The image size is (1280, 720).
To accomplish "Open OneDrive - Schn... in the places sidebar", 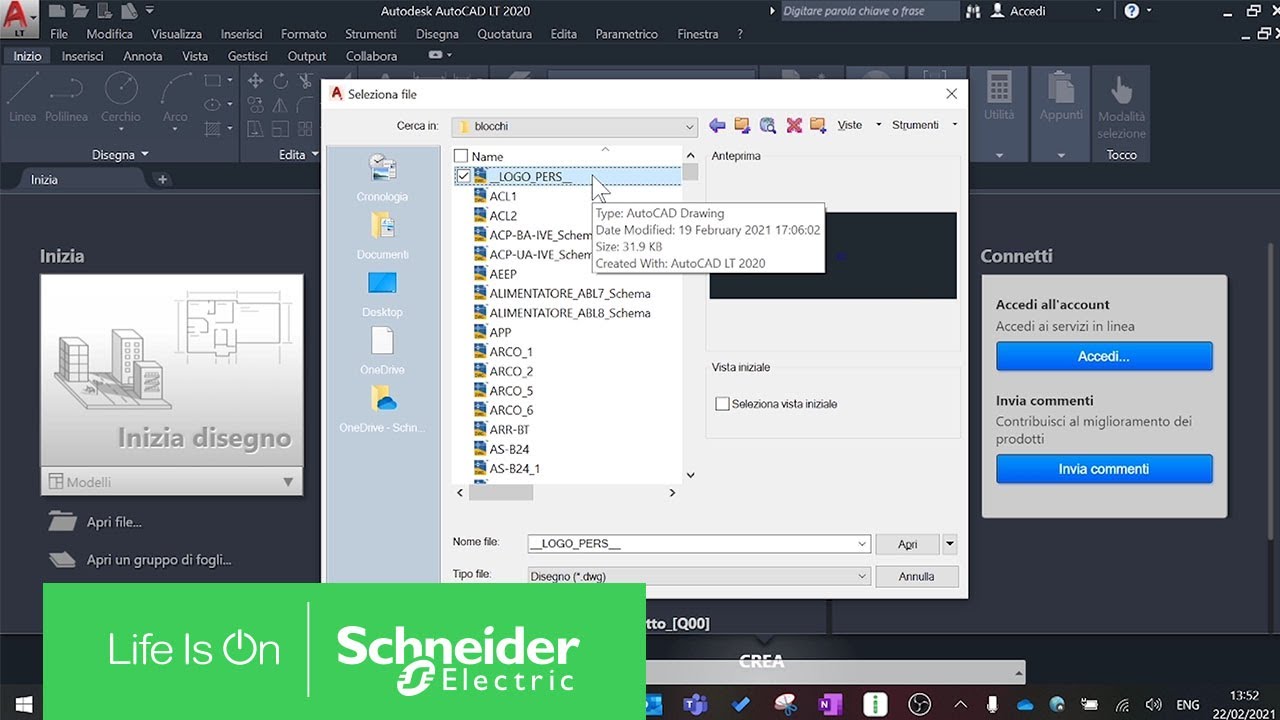I will (382, 409).
